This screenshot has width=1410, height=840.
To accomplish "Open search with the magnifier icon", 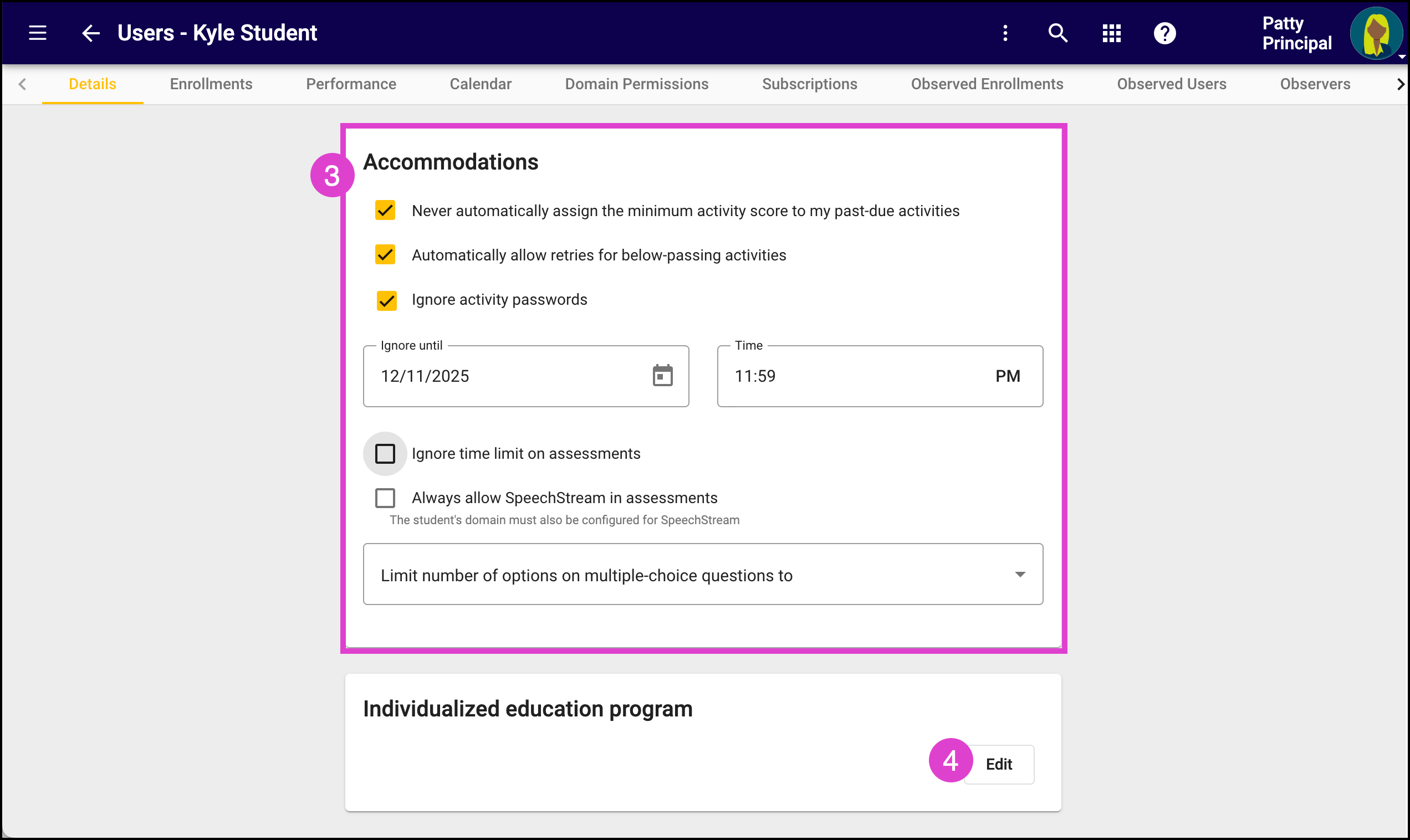I will pyautogui.click(x=1058, y=33).
